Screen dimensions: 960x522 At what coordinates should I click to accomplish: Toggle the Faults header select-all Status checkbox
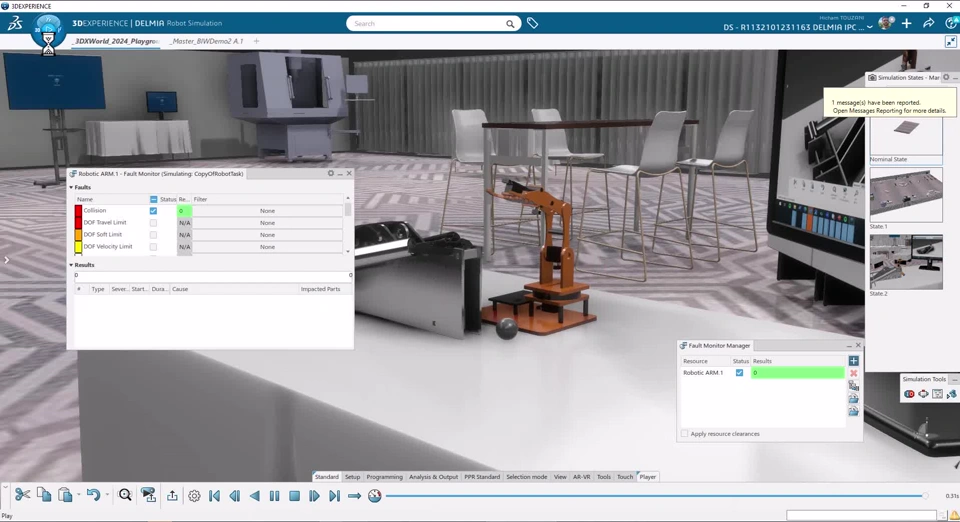pyautogui.click(x=153, y=199)
